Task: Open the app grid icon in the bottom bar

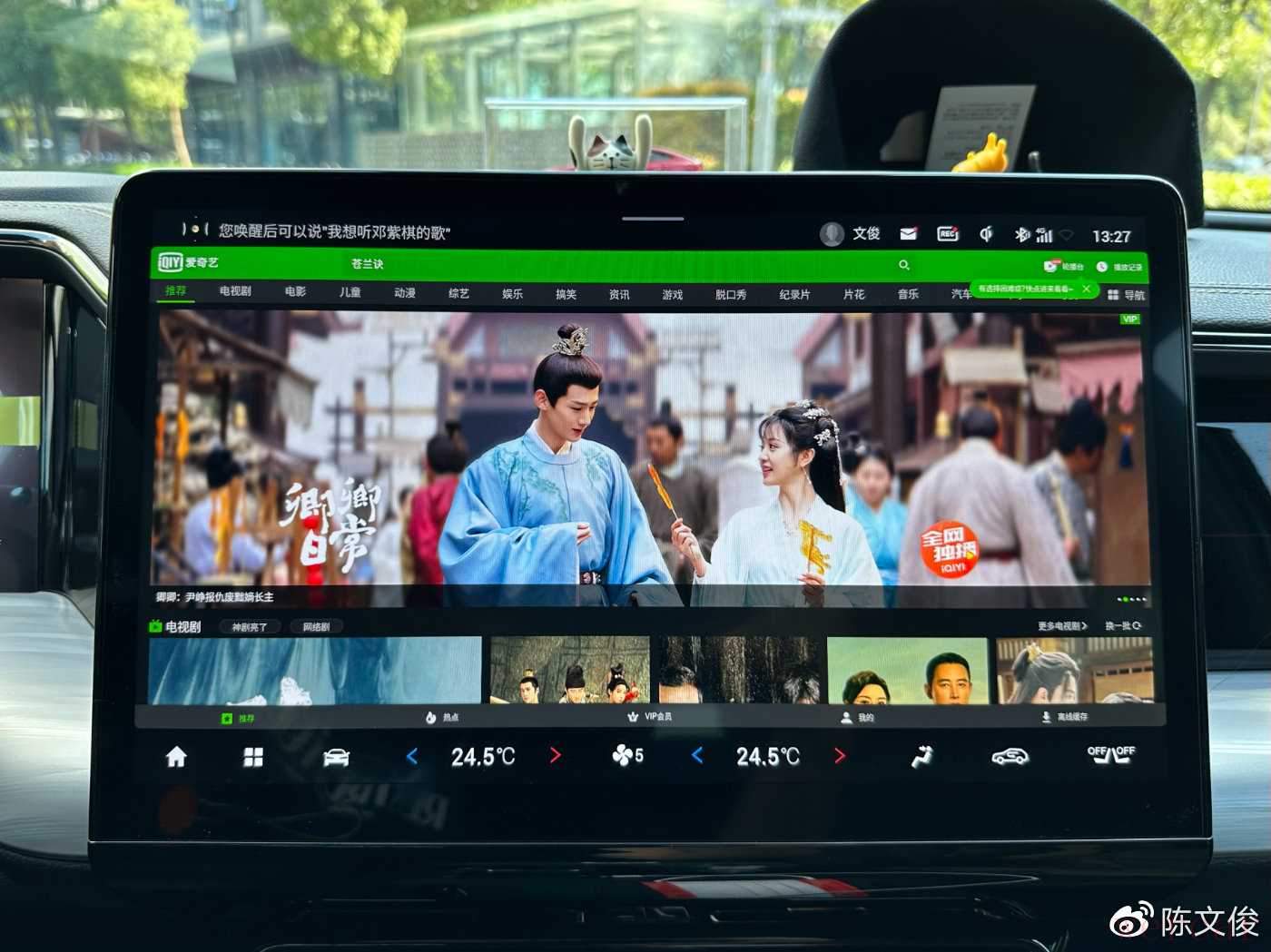Action: 253,757
